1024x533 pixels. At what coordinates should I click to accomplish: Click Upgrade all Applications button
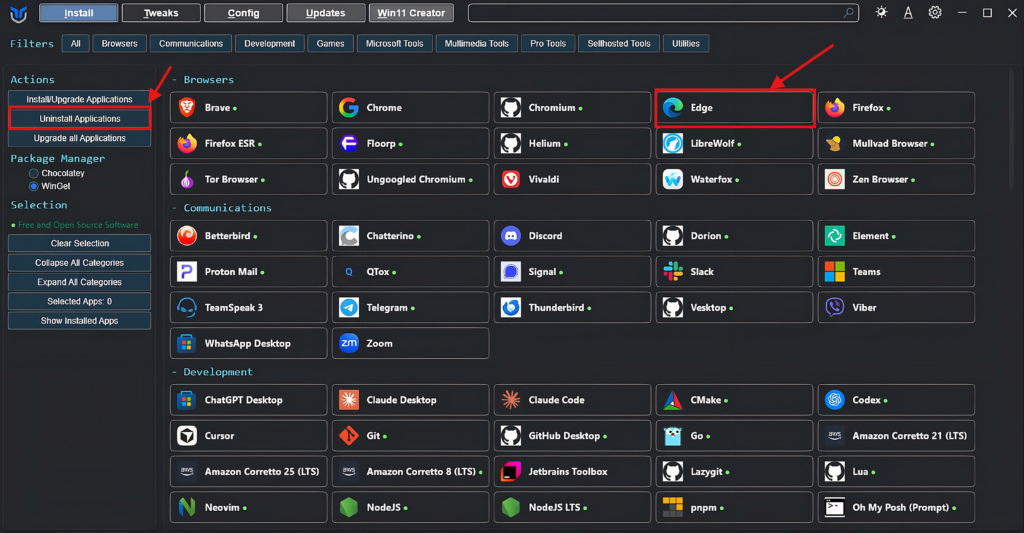[x=79, y=138]
